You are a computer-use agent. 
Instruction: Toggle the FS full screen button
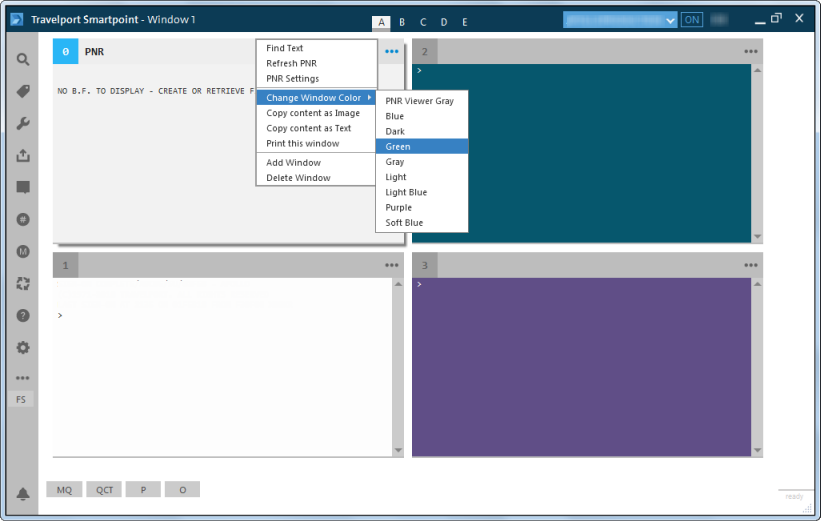pyautogui.click(x=22, y=400)
